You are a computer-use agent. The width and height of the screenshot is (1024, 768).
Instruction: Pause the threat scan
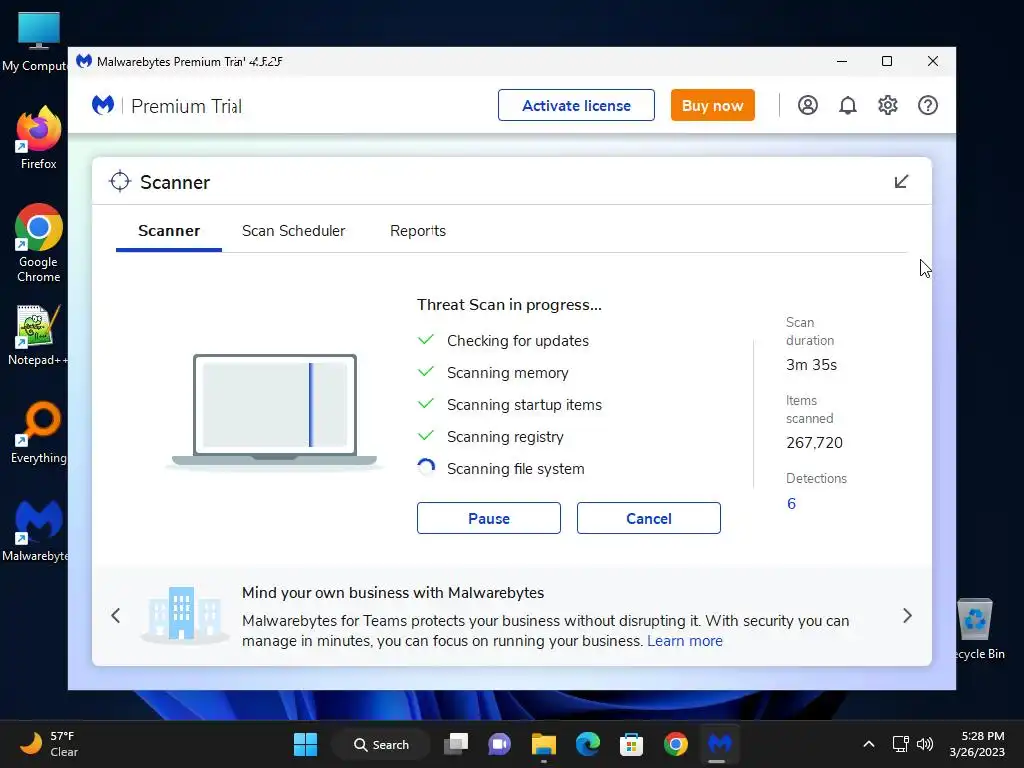[x=488, y=518]
